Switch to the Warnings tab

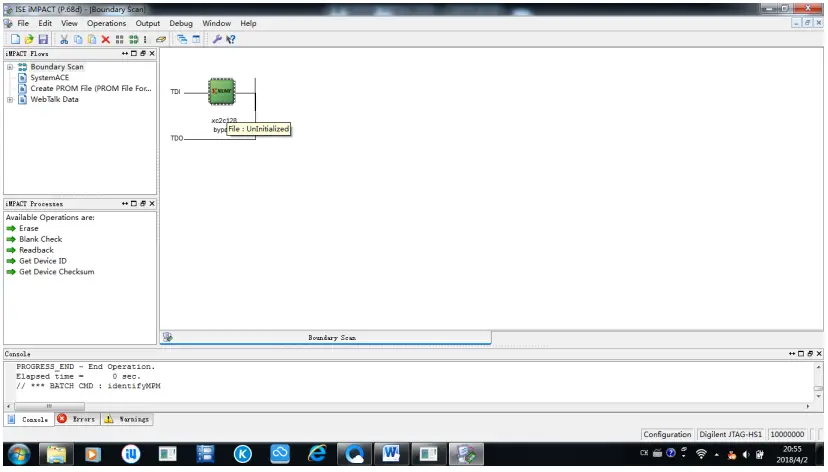(x=127, y=419)
